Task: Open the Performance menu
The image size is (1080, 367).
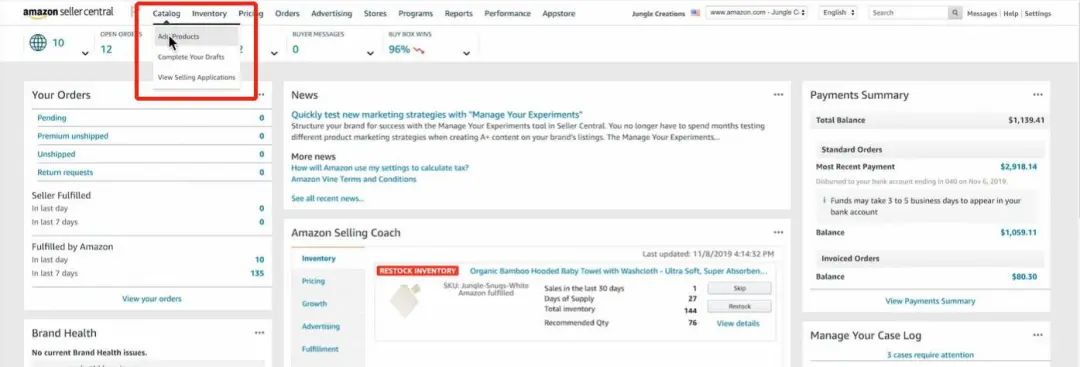Action: pos(508,14)
